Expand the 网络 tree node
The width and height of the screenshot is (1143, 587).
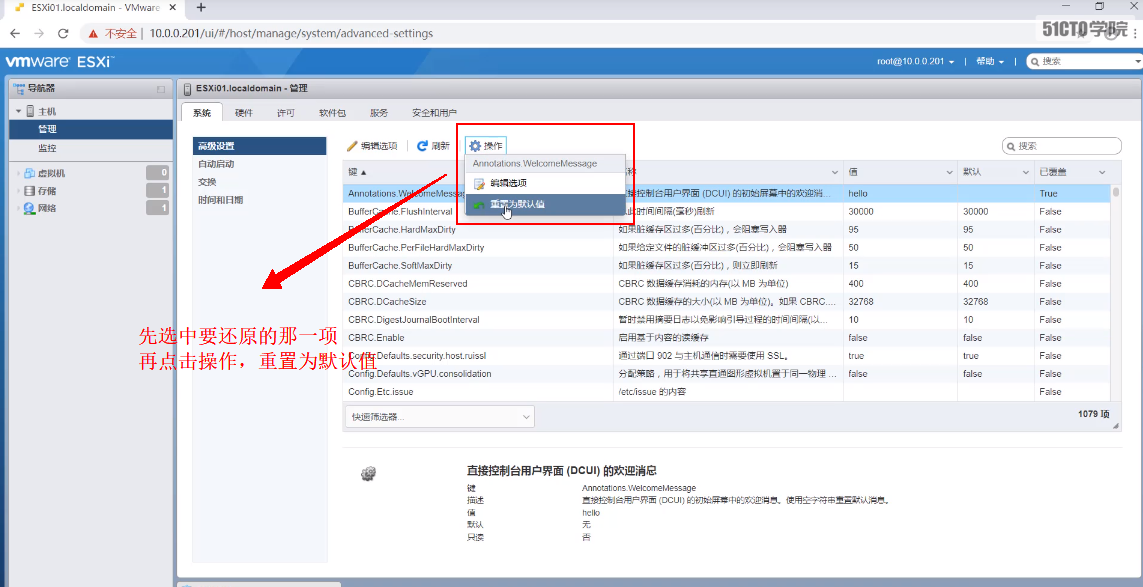click(18, 209)
